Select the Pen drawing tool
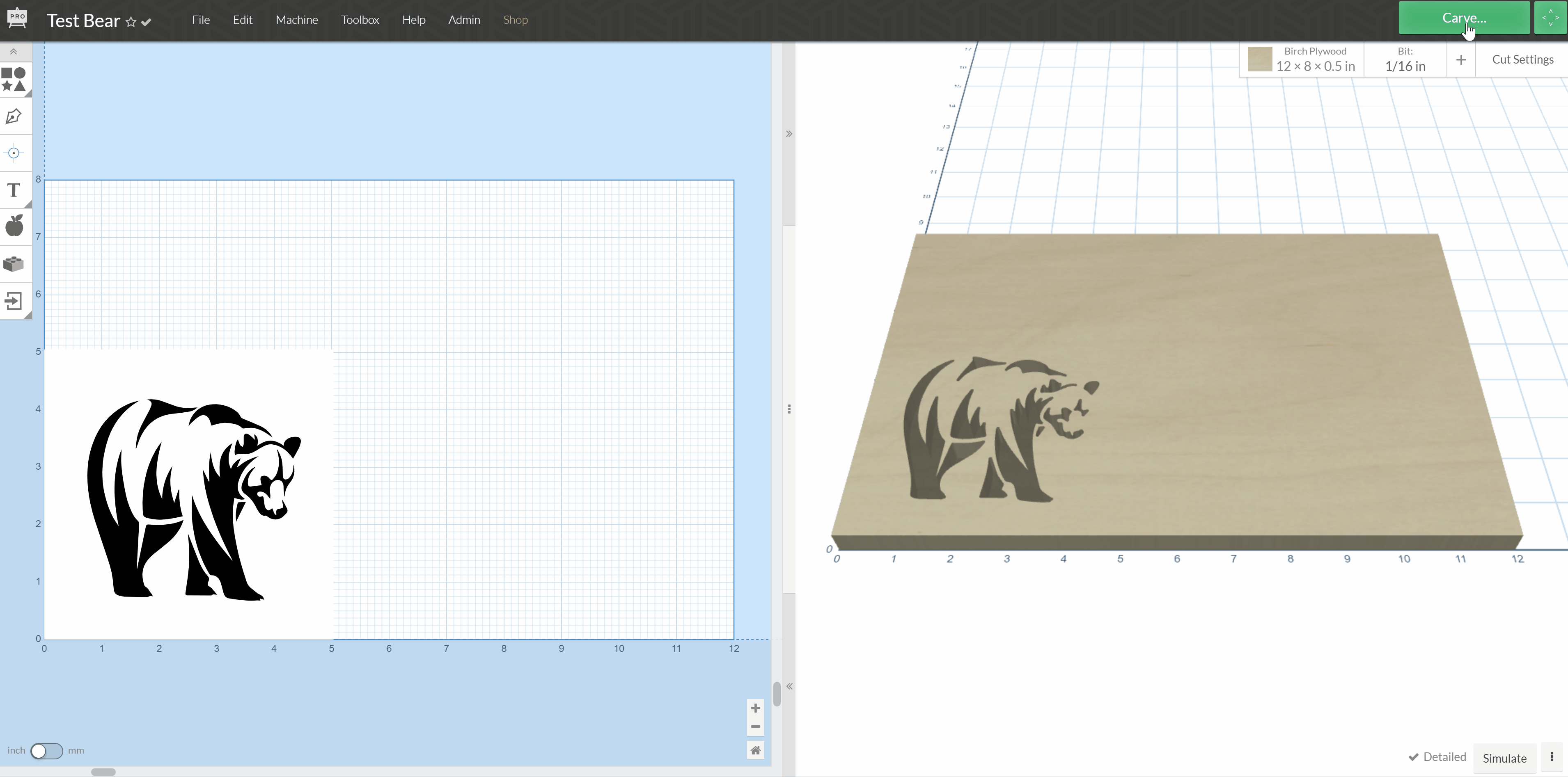The width and height of the screenshot is (1568, 777). pyautogui.click(x=14, y=116)
